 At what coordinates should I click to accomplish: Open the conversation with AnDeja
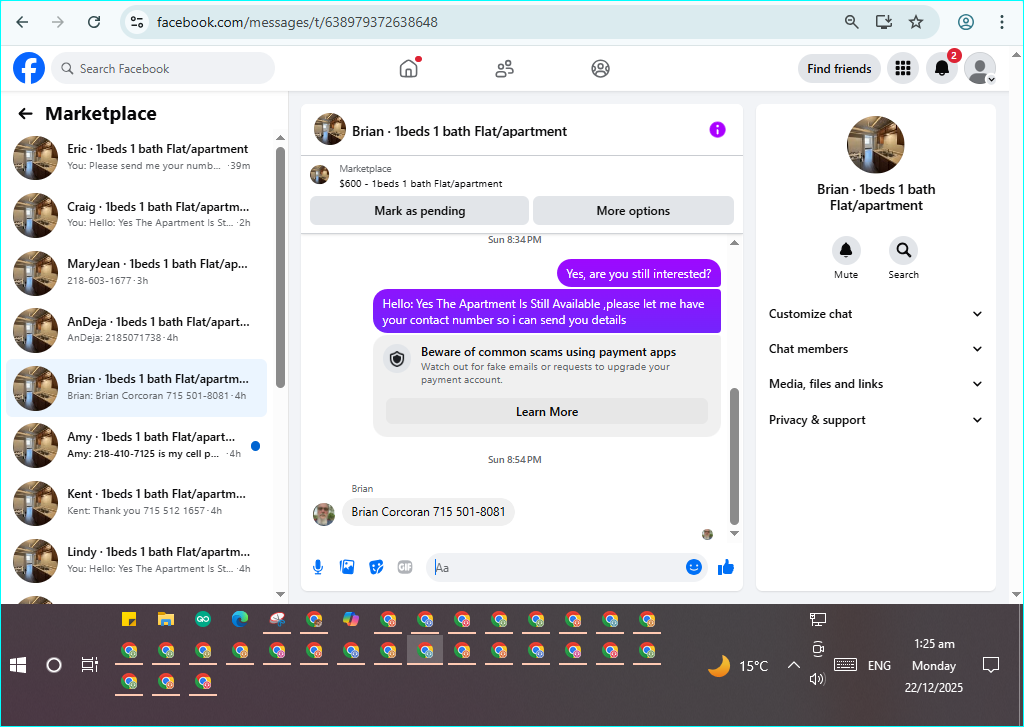coord(136,330)
